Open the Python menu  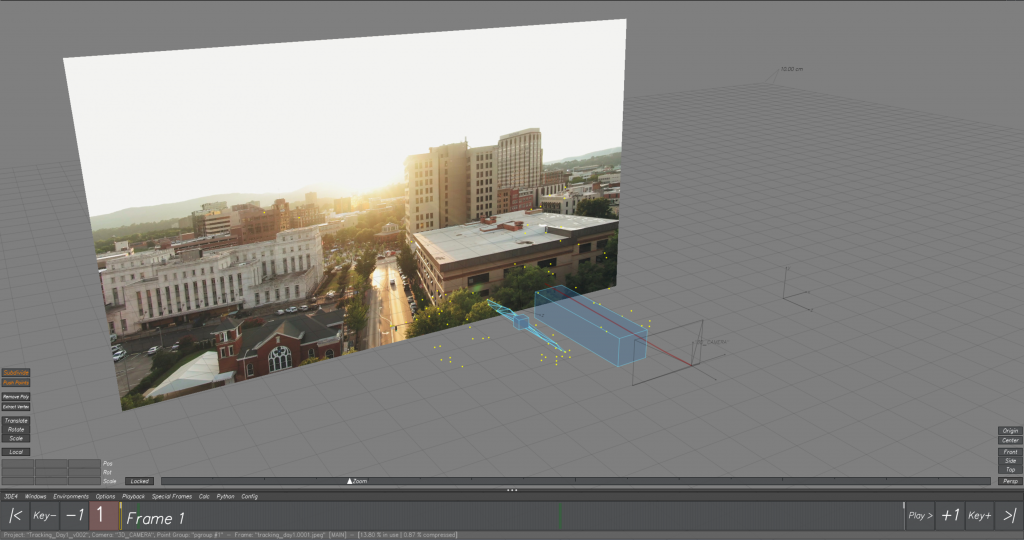(x=225, y=496)
